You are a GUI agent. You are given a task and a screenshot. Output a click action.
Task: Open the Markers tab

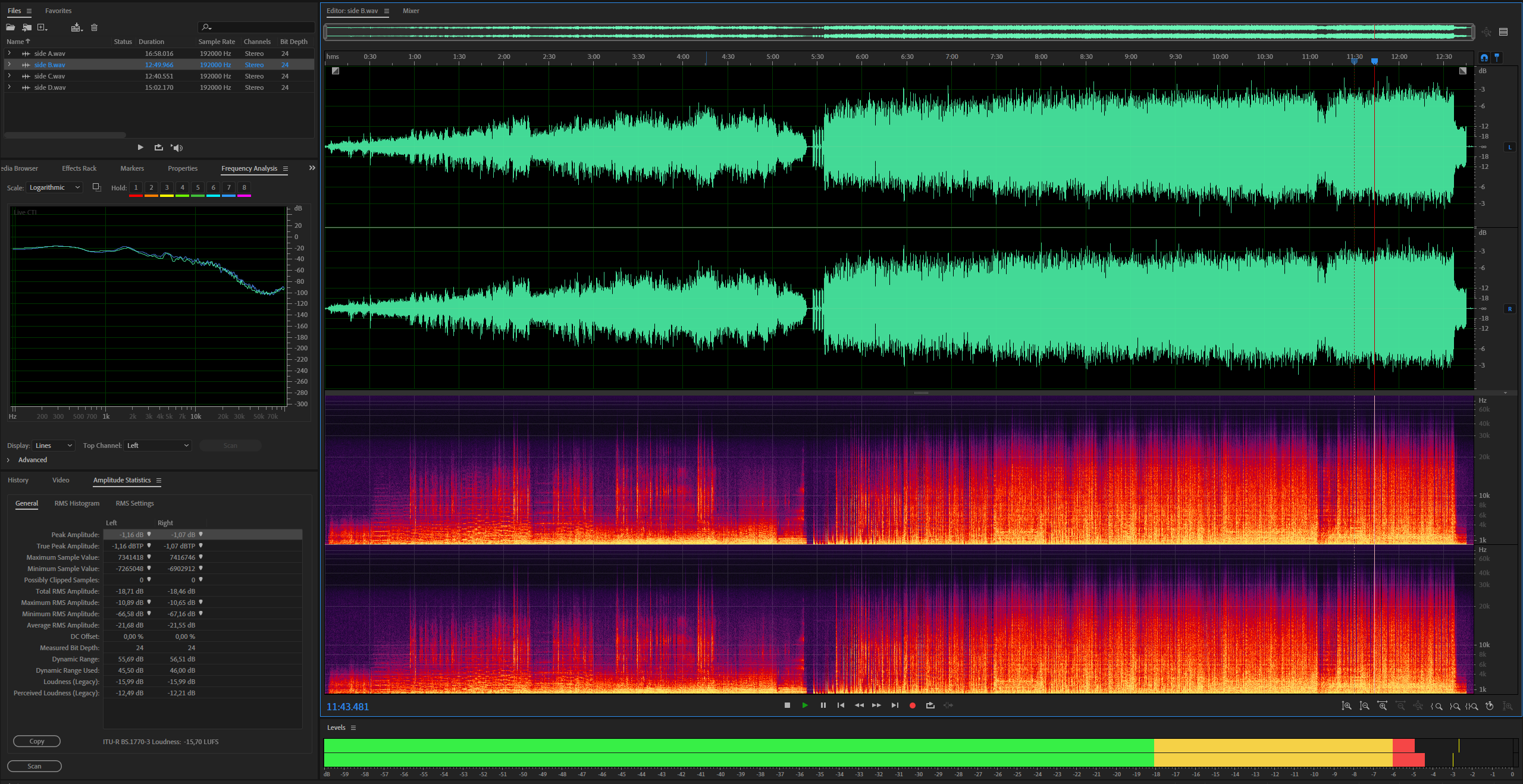point(132,168)
